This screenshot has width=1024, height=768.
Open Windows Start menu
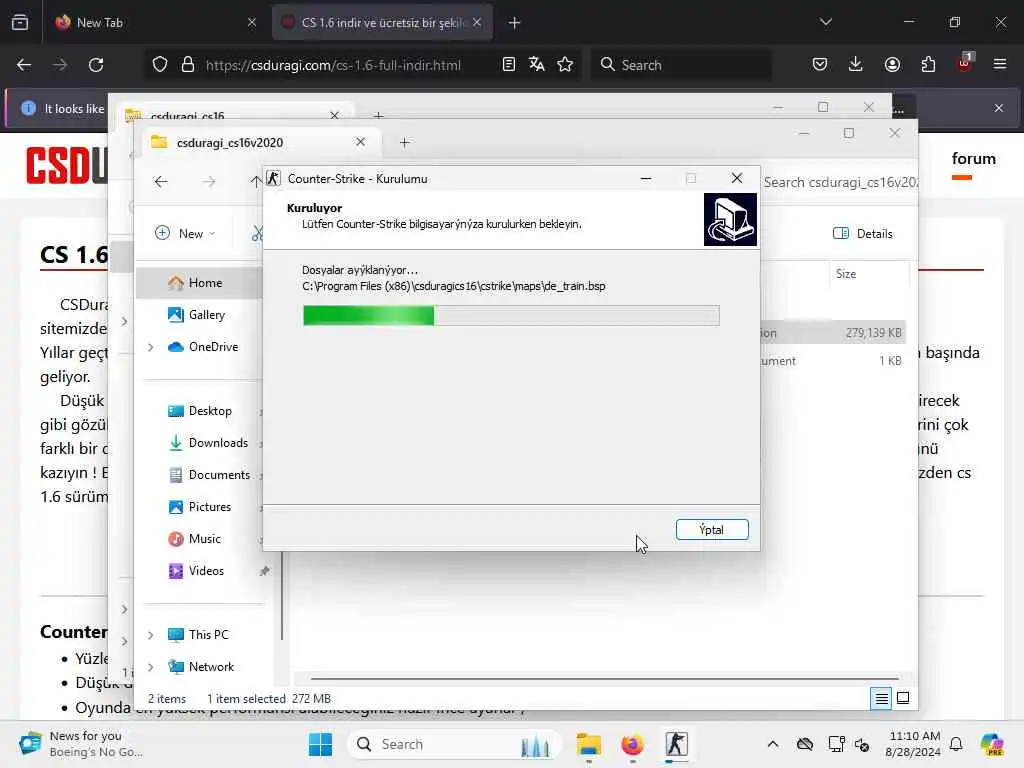(x=320, y=744)
